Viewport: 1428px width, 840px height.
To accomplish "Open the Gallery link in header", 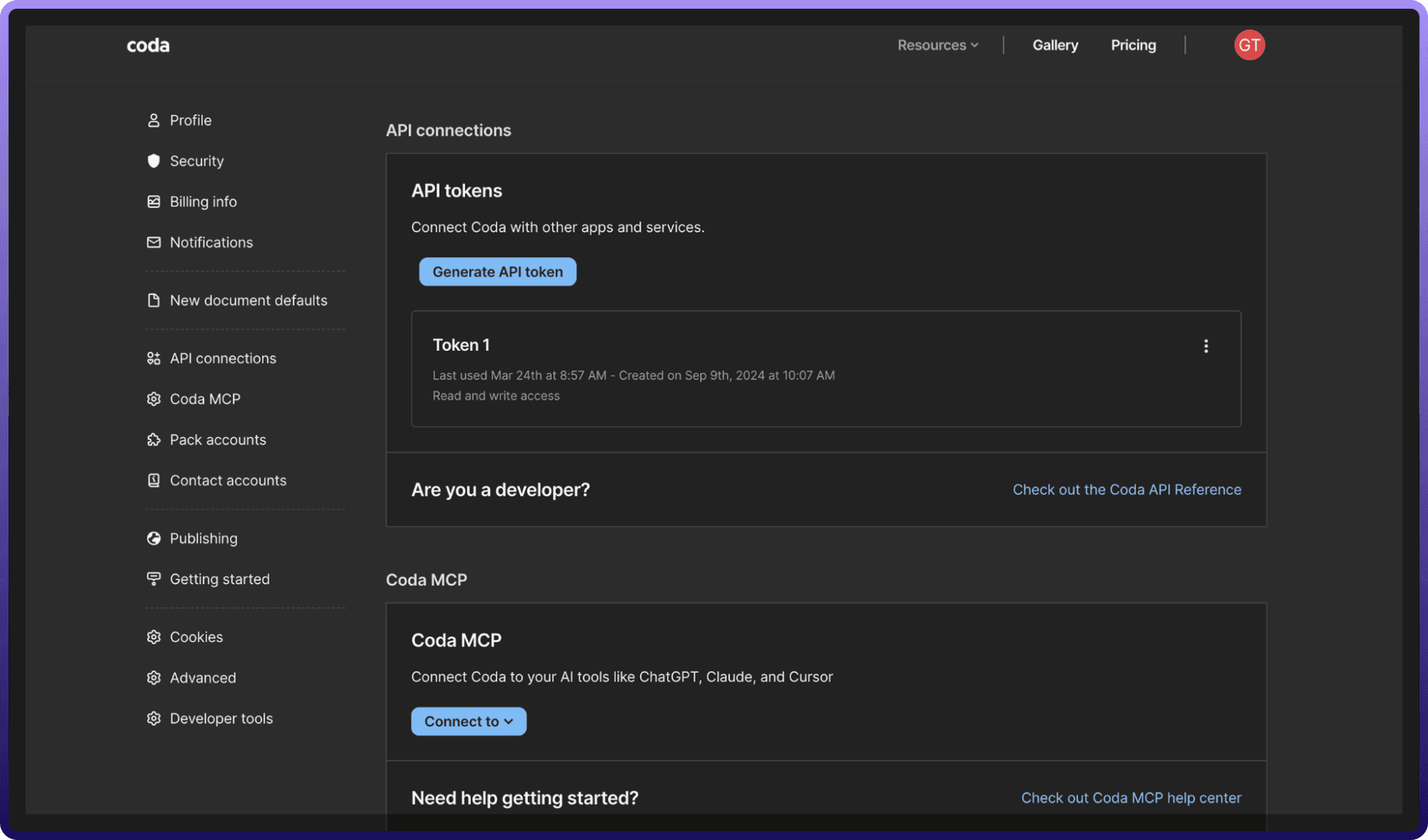I will click(1055, 45).
